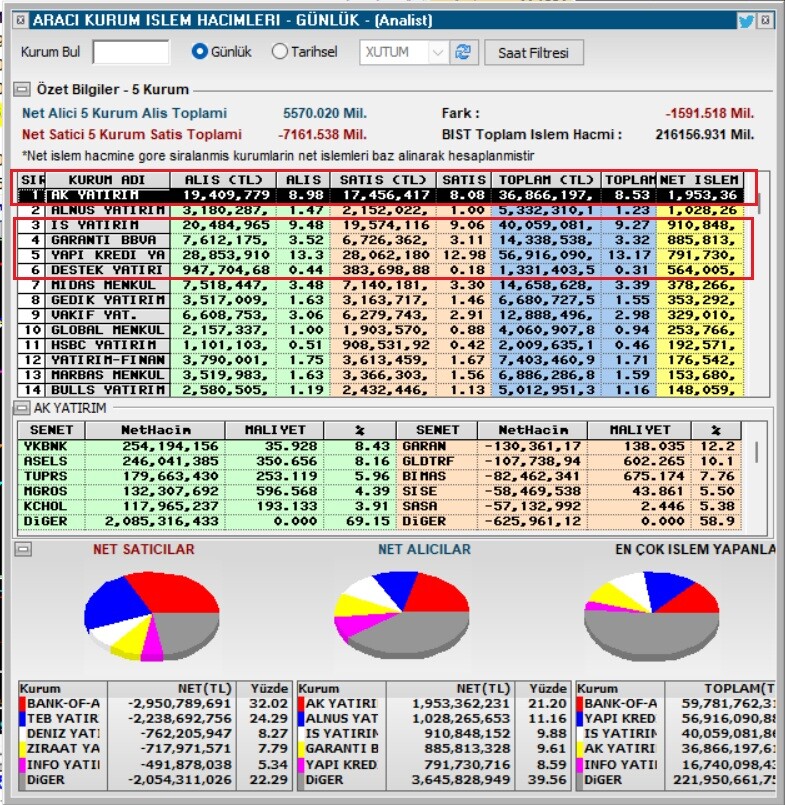
Task: Click the refresh icon beside XUTUM
Action: coord(462,53)
